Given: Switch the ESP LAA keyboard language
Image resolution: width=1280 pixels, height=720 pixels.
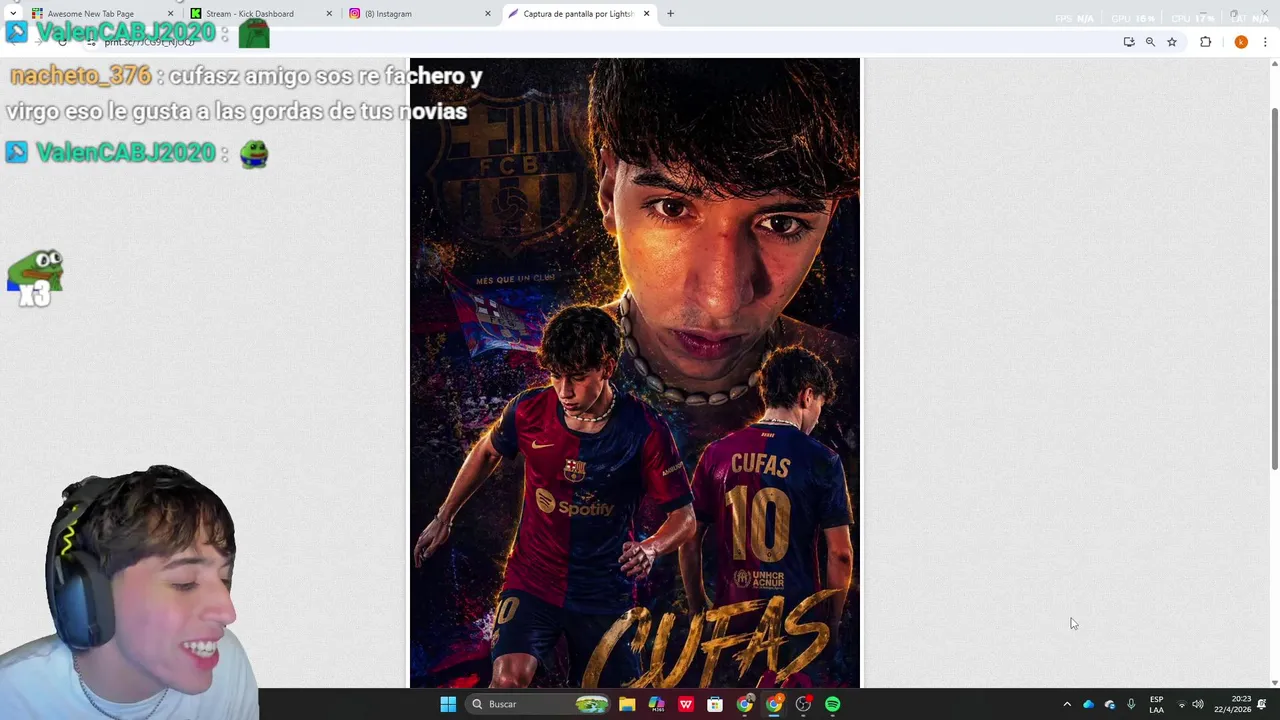Looking at the screenshot, I should 1156,704.
